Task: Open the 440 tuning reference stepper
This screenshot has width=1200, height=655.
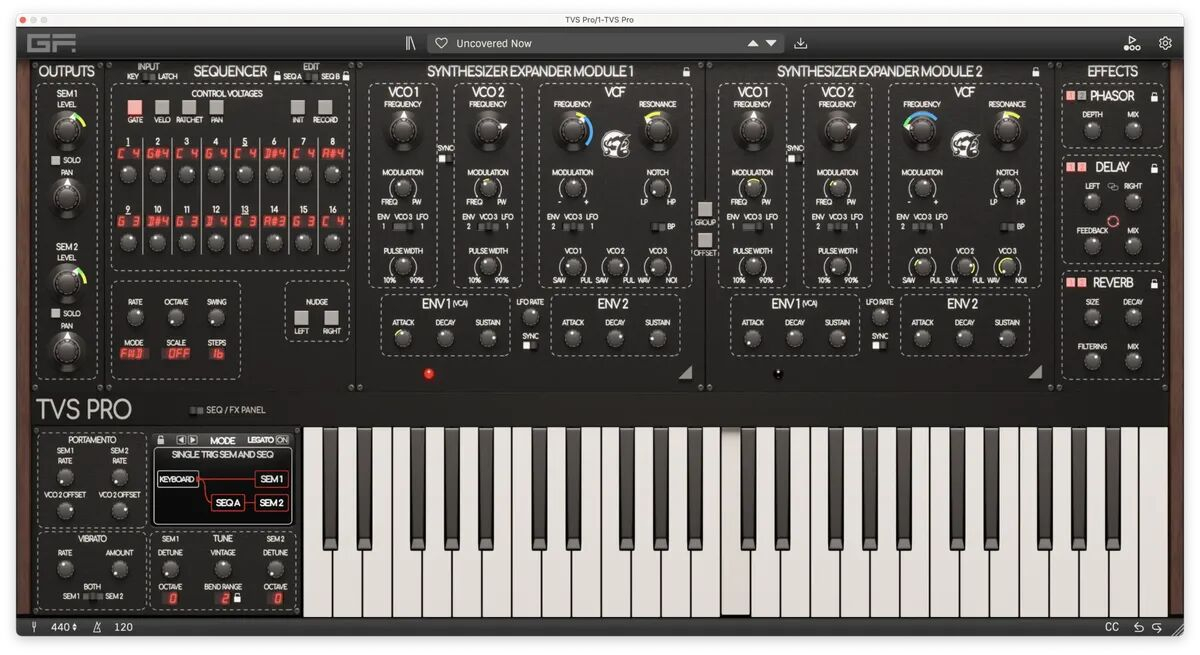Action: click(x=65, y=627)
